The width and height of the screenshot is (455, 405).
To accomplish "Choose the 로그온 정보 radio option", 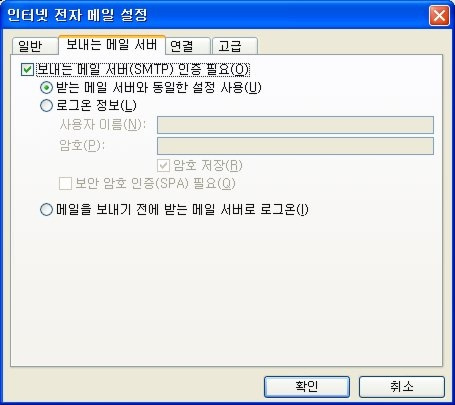I will [x=46, y=106].
